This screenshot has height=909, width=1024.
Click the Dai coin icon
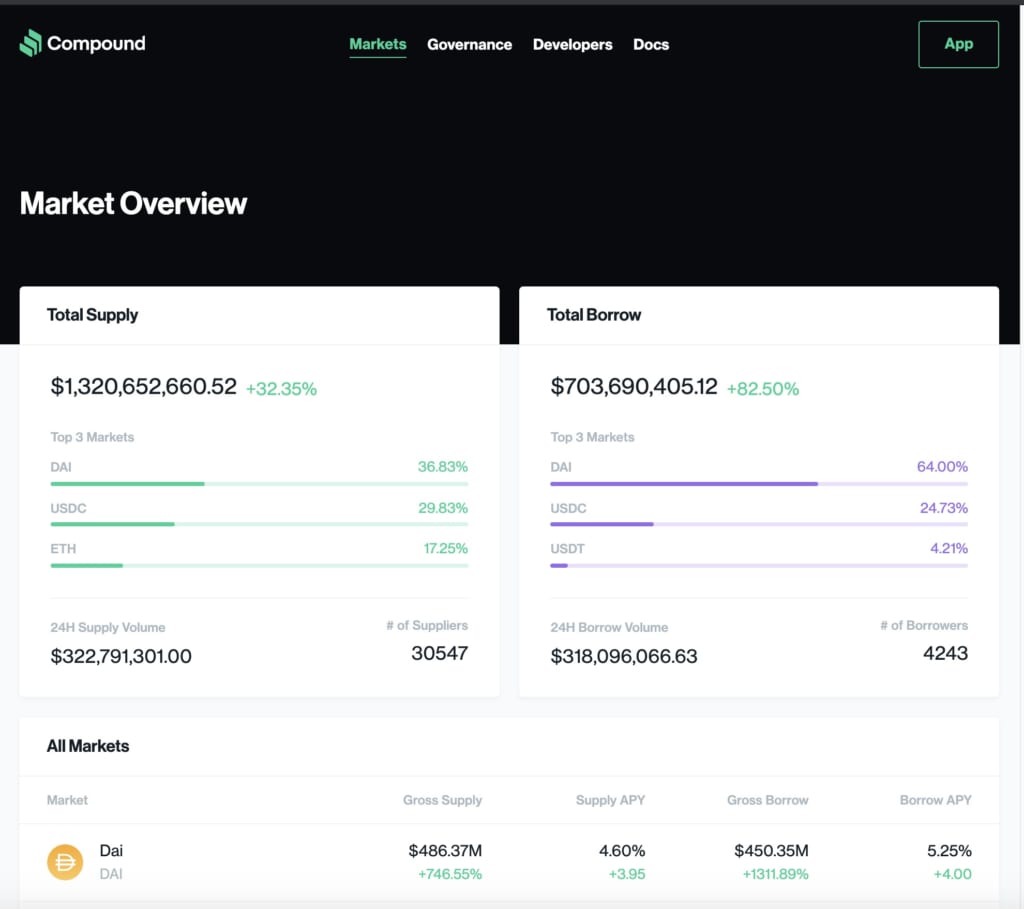pyautogui.click(x=65, y=862)
